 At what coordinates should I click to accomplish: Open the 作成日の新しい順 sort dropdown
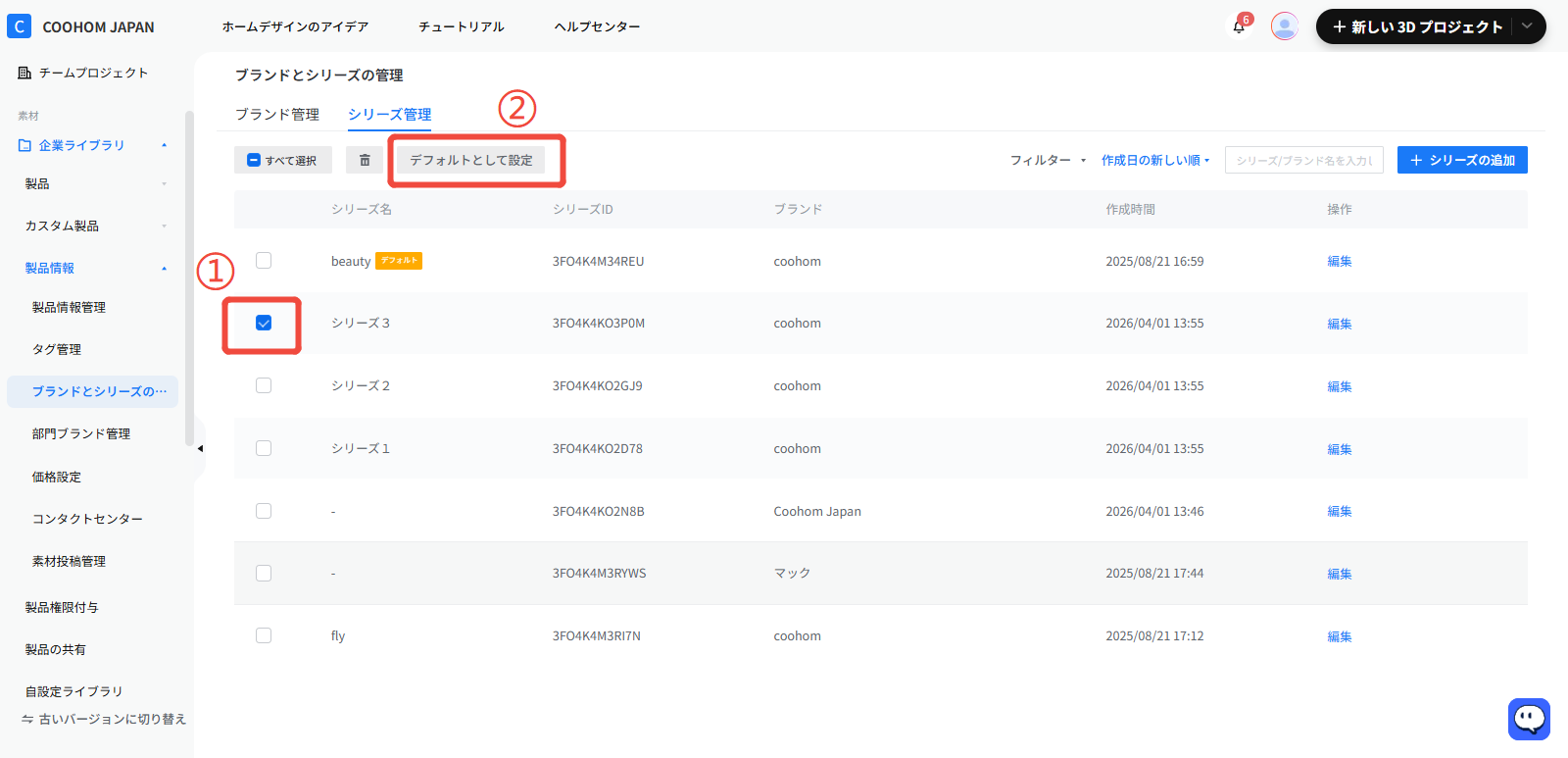tap(1155, 160)
